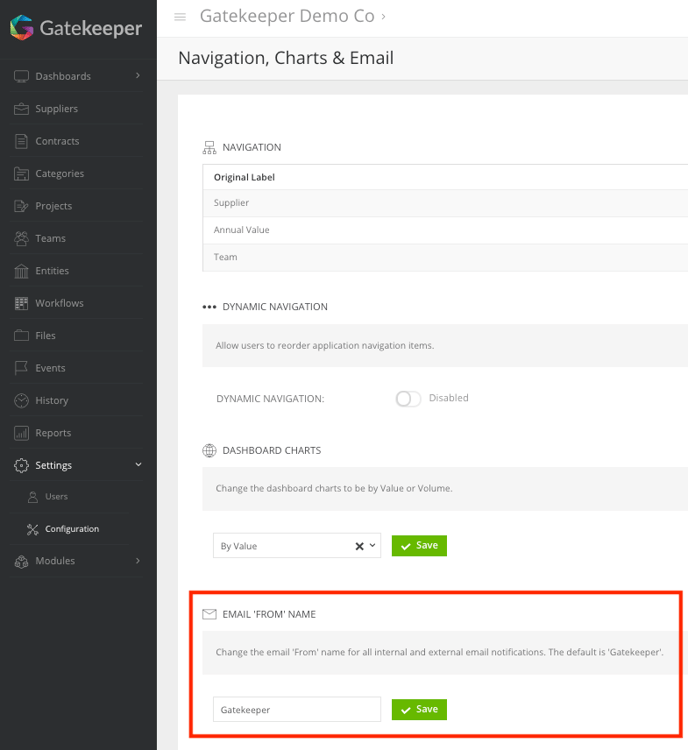Click the Categories folder icon
688x750 pixels.
(x=21, y=174)
